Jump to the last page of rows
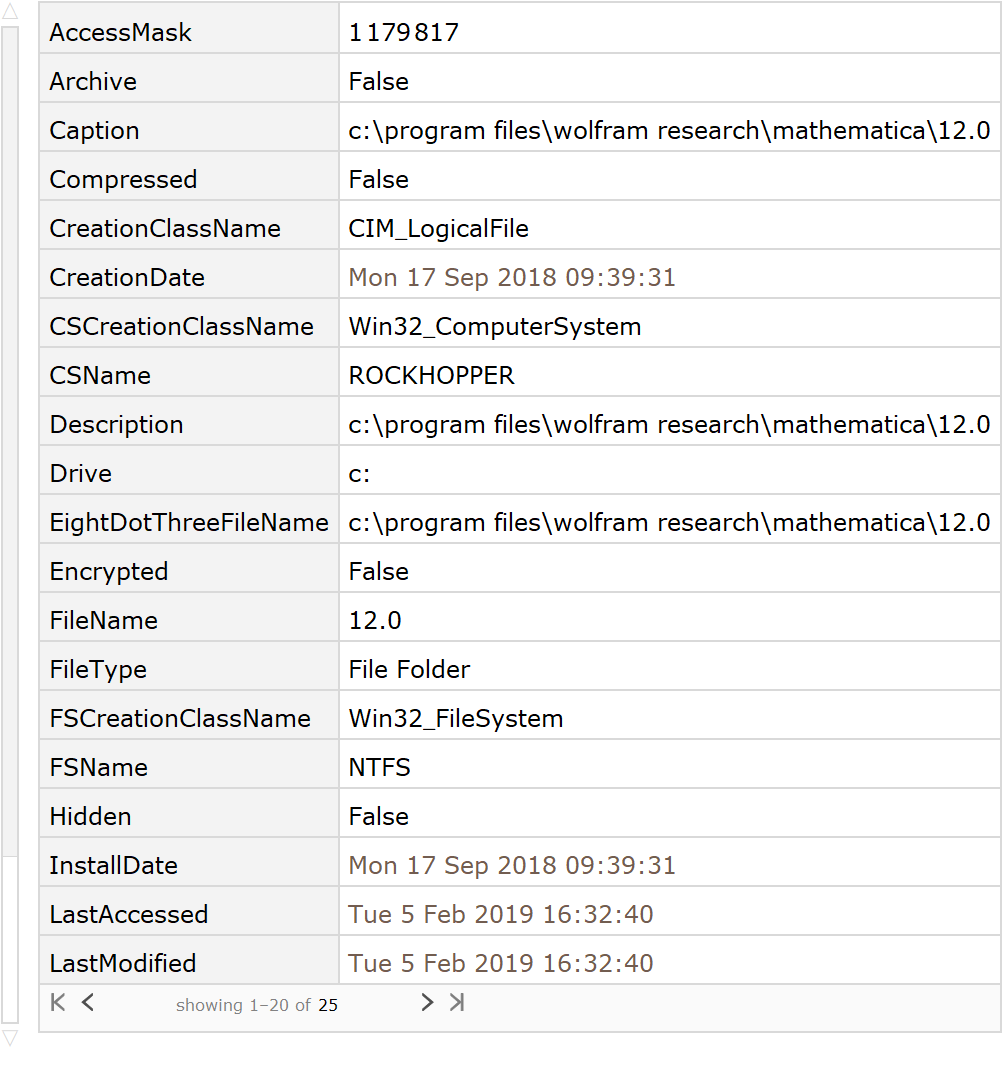 457,1003
